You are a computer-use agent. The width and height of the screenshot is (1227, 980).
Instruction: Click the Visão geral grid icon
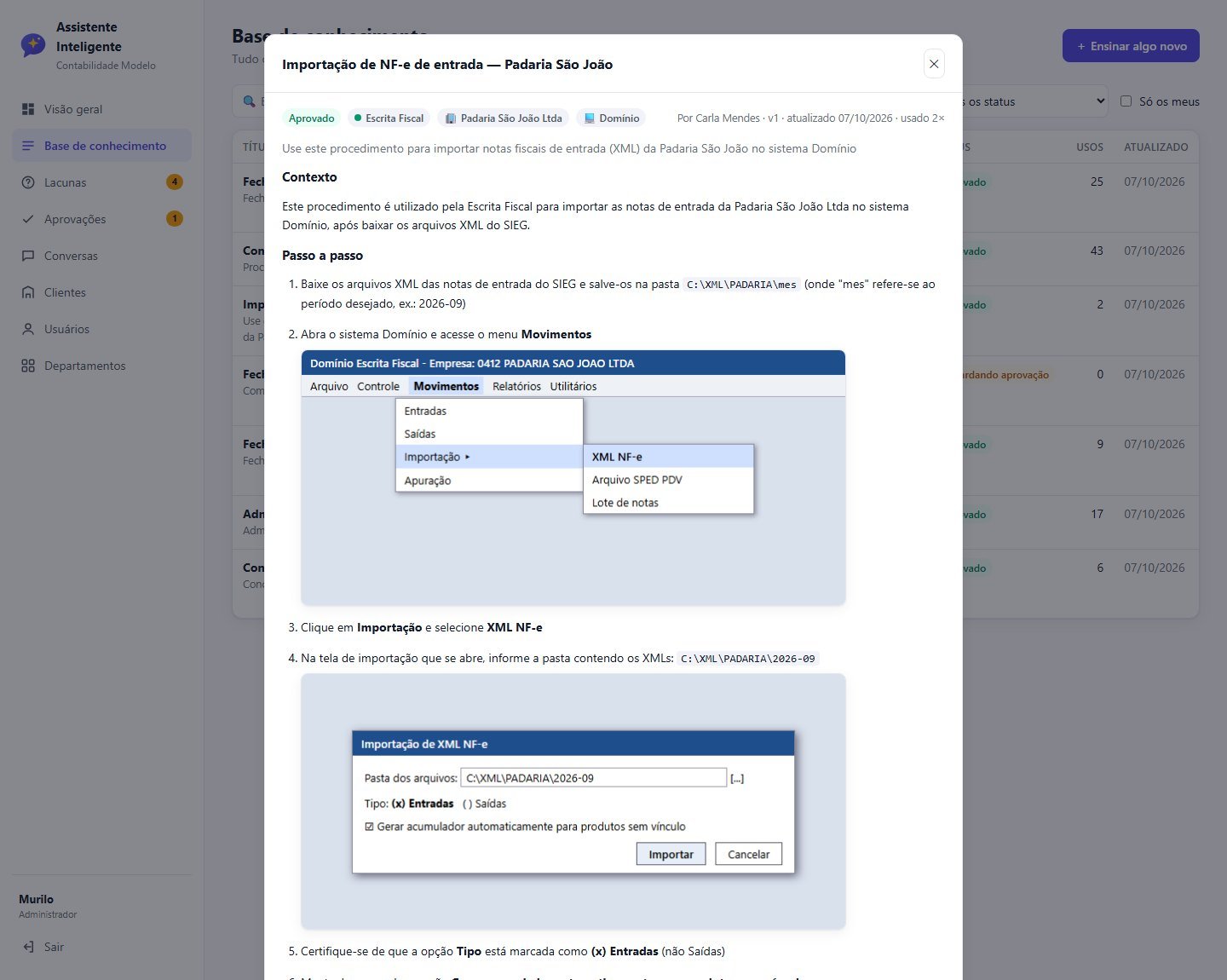(28, 109)
